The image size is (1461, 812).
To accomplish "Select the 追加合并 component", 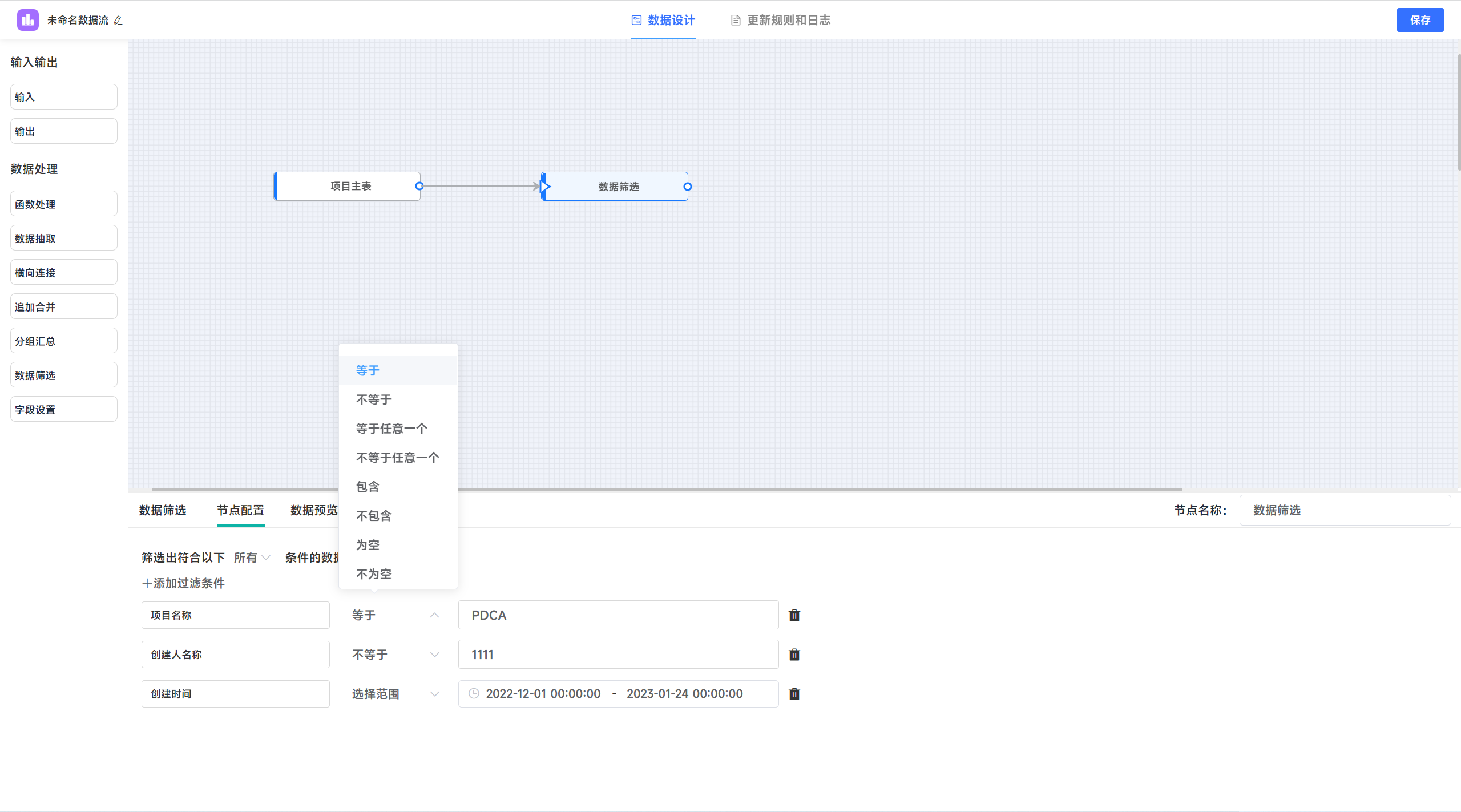I will pyautogui.click(x=64, y=306).
